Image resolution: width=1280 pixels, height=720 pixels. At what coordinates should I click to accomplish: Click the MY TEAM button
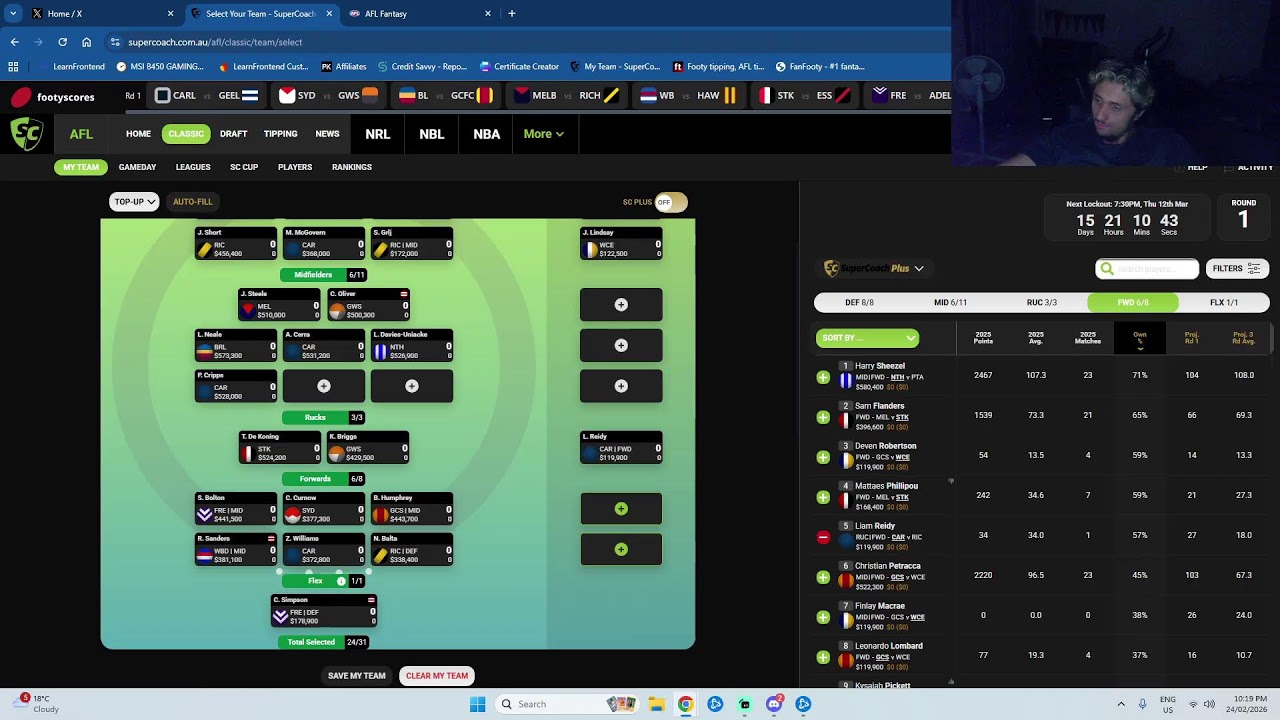[81, 167]
